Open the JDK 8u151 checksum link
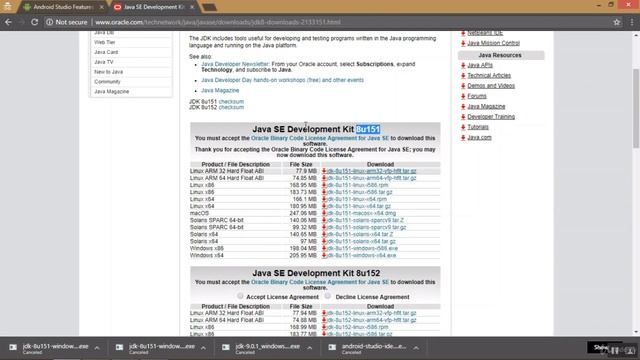Viewport: 640px width, 360px height. pyautogui.click(x=231, y=101)
